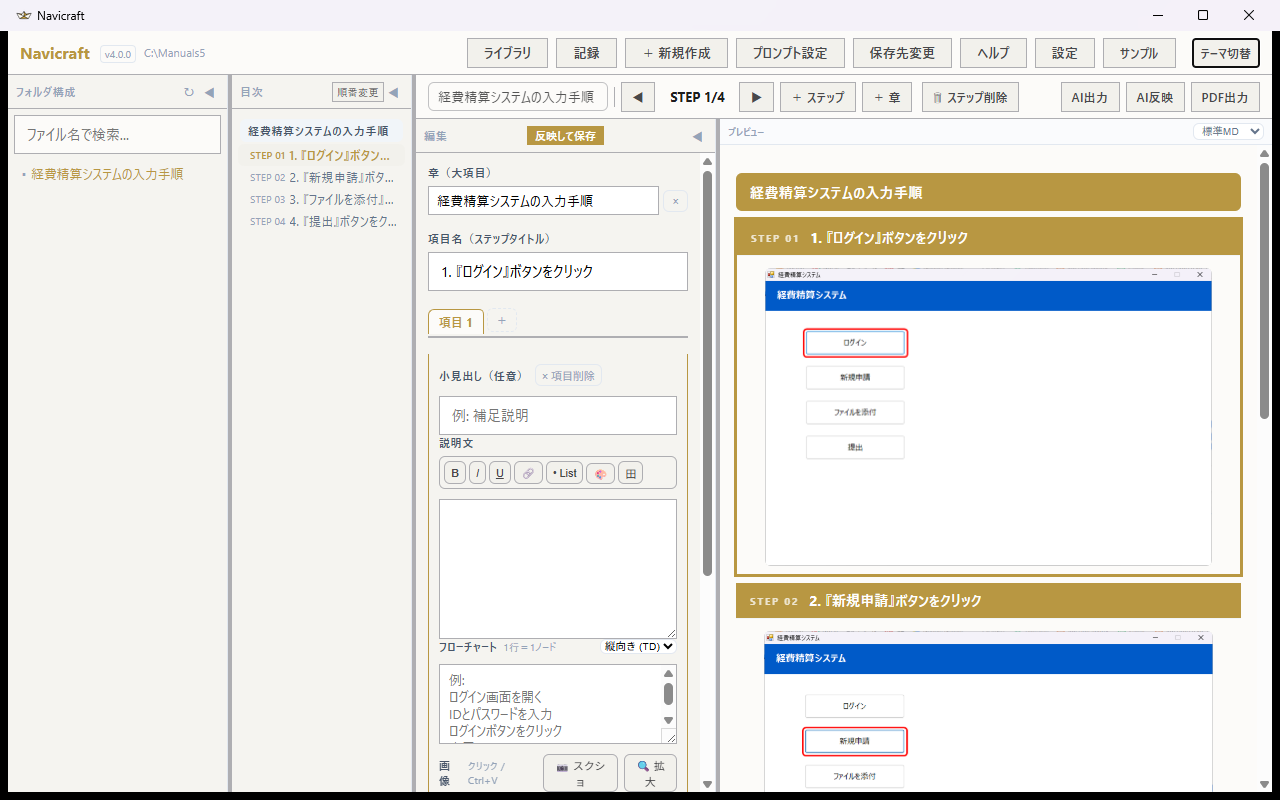Open the color palette icon
This screenshot has width=1280, height=800.
pos(601,473)
